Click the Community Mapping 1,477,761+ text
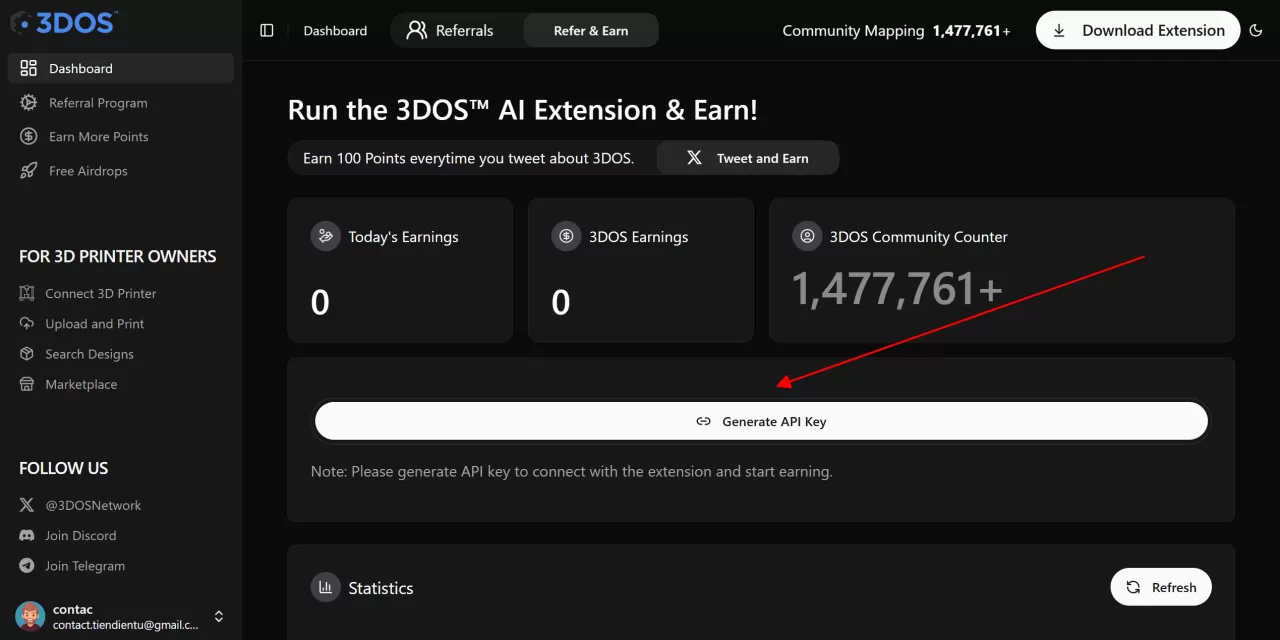The height and width of the screenshot is (640, 1280). pyautogui.click(x=896, y=30)
